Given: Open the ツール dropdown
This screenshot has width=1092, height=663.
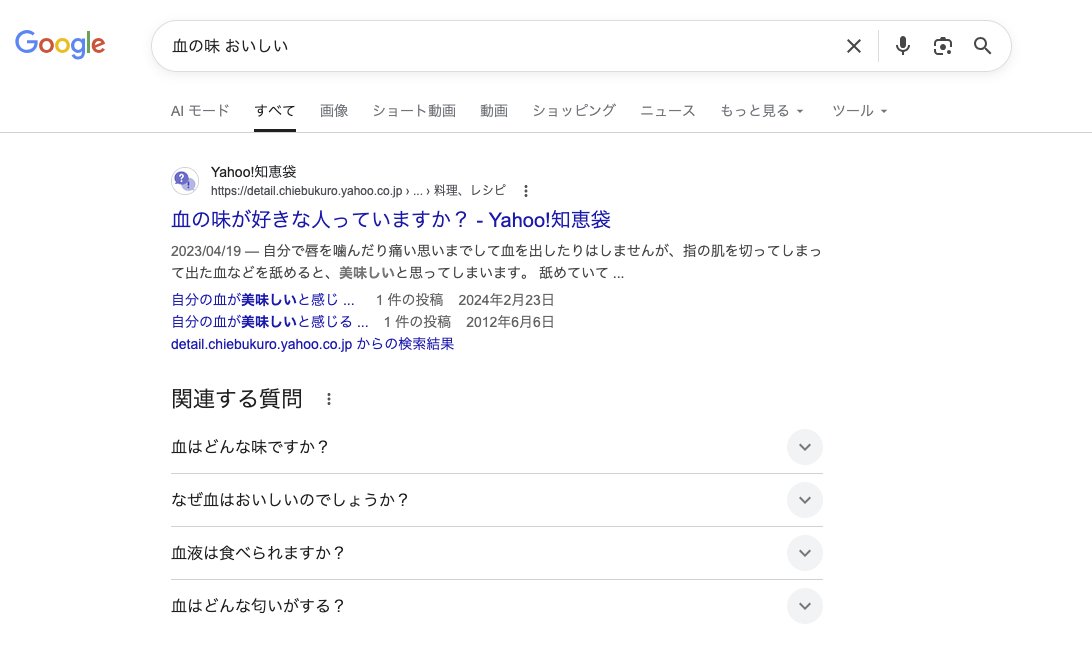Looking at the screenshot, I should coord(859,111).
